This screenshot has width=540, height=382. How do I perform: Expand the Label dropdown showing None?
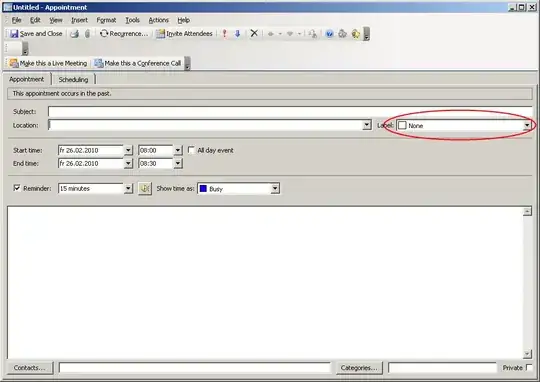527,125
